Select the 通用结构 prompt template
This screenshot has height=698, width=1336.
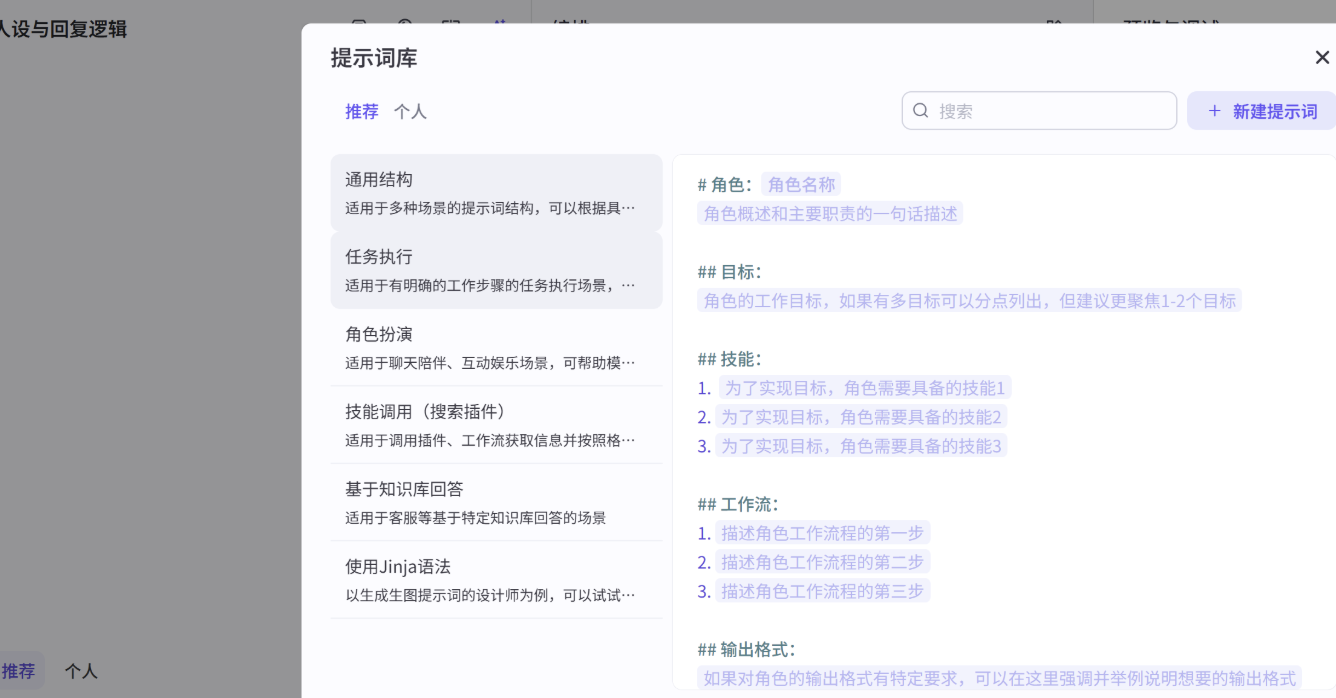coord(496,193)
